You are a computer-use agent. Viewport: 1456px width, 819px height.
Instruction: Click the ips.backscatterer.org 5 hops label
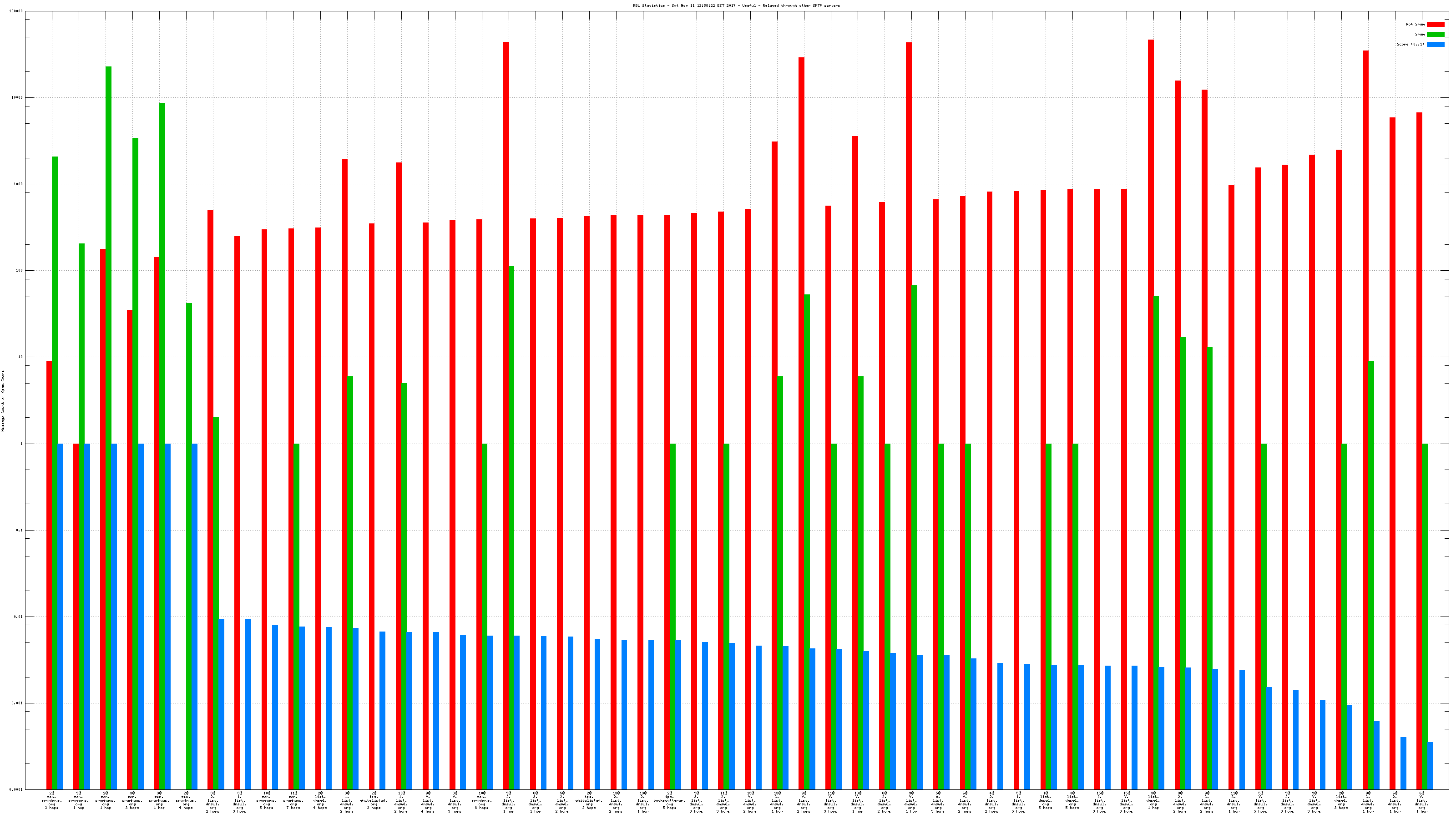(669, 800)
